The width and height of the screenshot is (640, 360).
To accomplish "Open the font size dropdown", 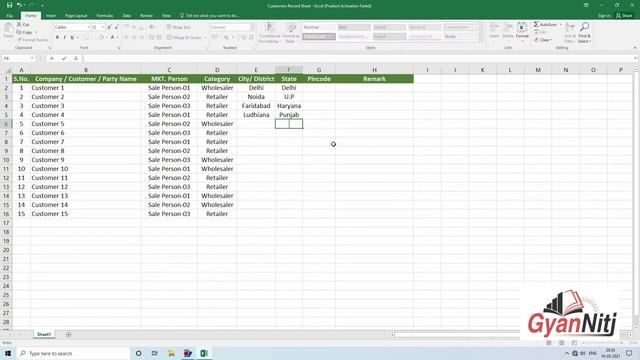I will [x=103, y=27].
